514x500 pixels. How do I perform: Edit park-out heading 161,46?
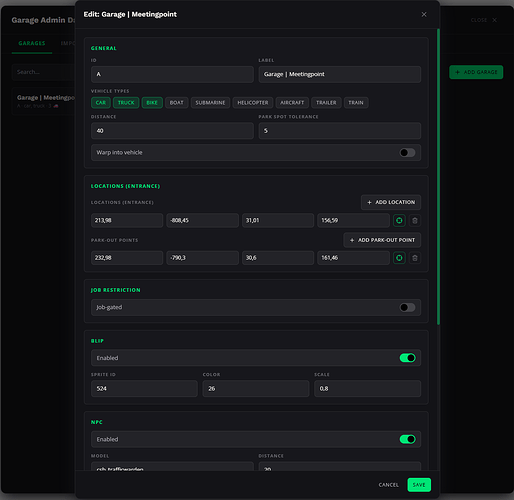(x=353, y=258)
